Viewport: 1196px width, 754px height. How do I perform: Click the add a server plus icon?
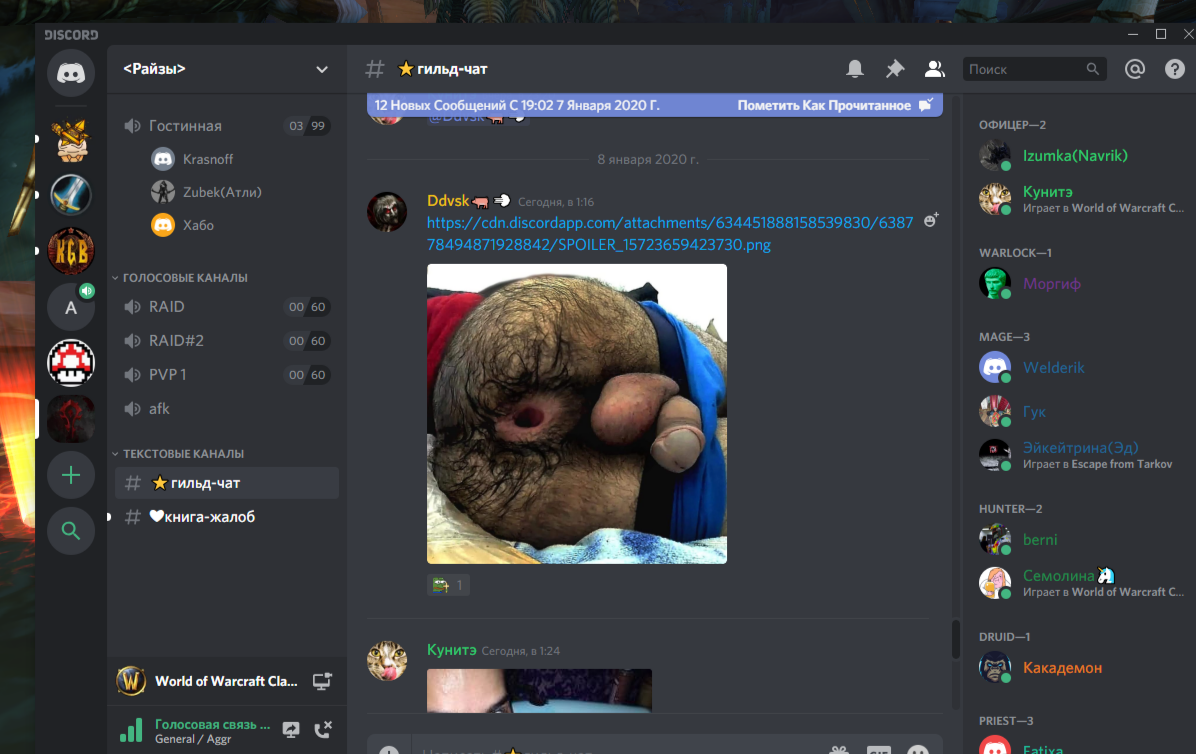click(x=70, y=475)
